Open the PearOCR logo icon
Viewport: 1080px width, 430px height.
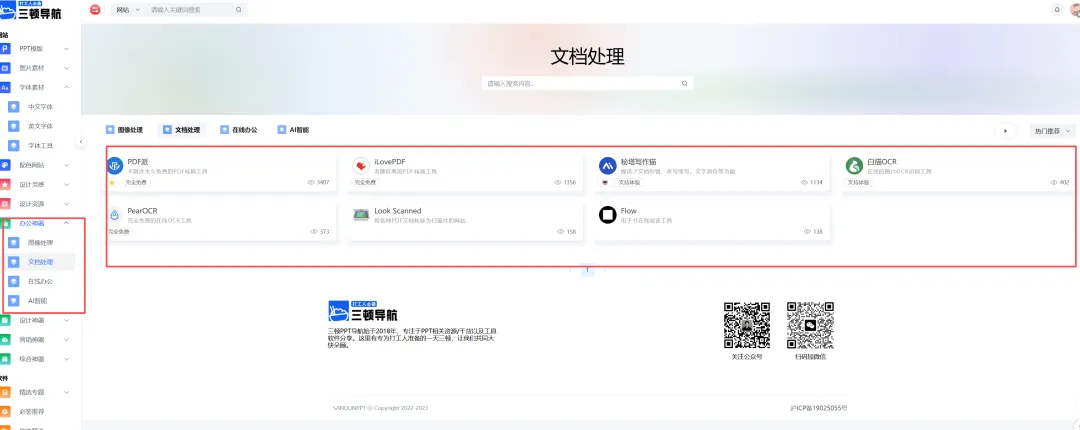[x=114, y=215]
